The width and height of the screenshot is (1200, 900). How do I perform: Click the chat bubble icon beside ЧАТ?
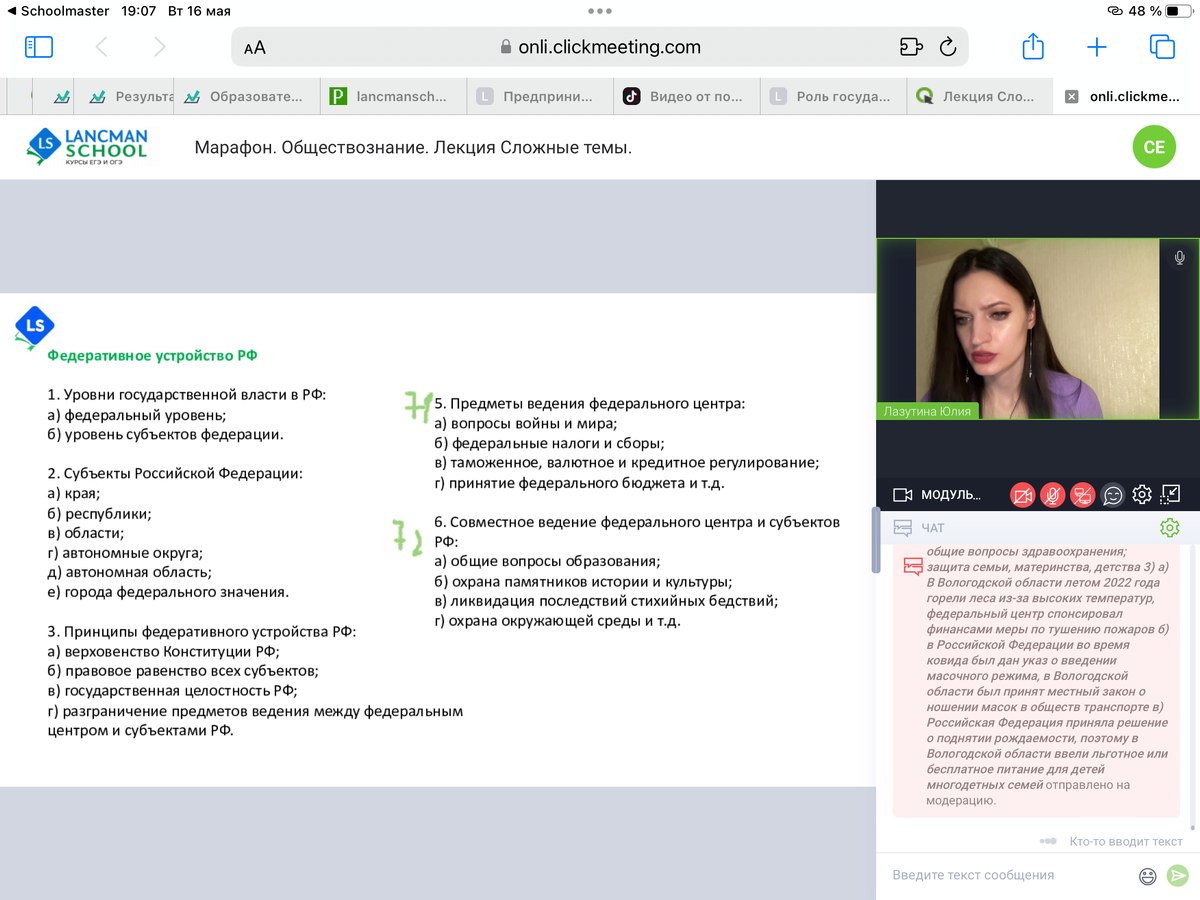[x=904, y=527]
